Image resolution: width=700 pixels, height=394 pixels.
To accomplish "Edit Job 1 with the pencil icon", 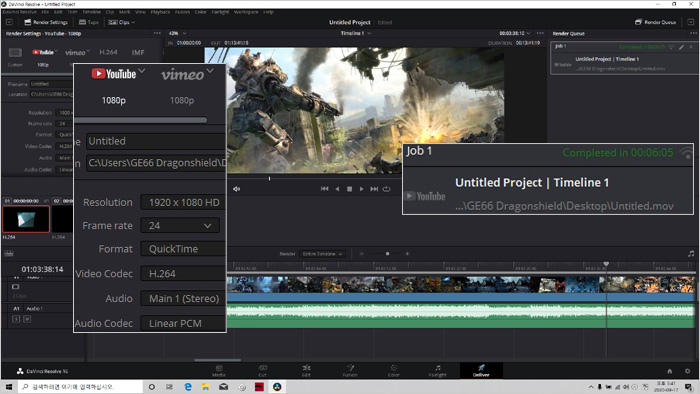I will pyautogui.click(x=682, y=46).
